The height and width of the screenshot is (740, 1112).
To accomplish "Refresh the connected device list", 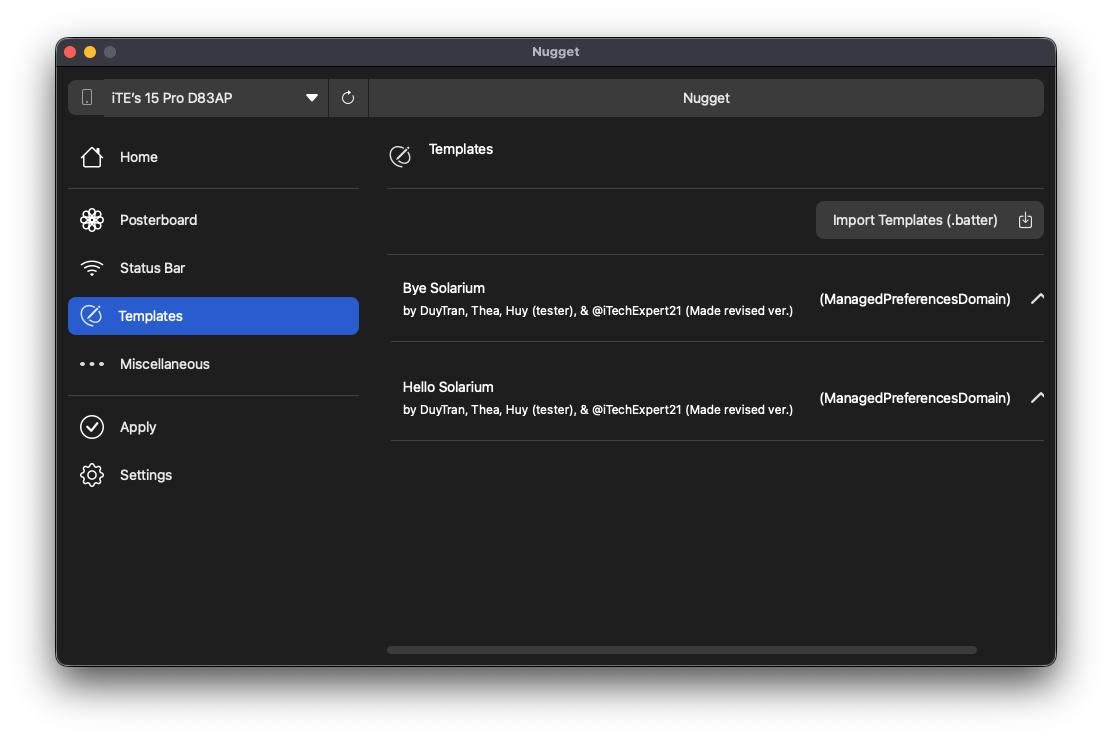I will pyautogui.click(x=348, y=98).
